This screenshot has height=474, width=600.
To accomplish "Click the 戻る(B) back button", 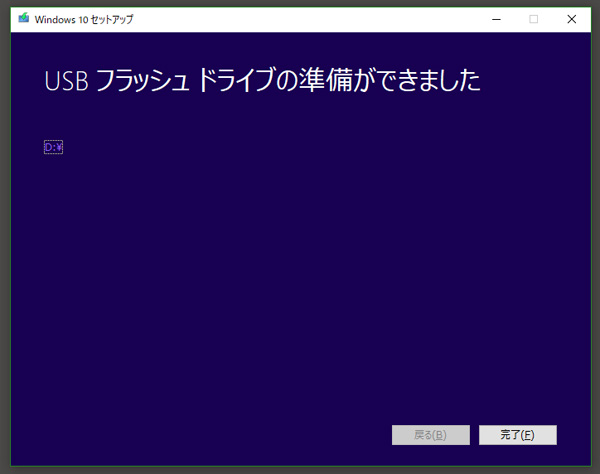I will [430, 435].
